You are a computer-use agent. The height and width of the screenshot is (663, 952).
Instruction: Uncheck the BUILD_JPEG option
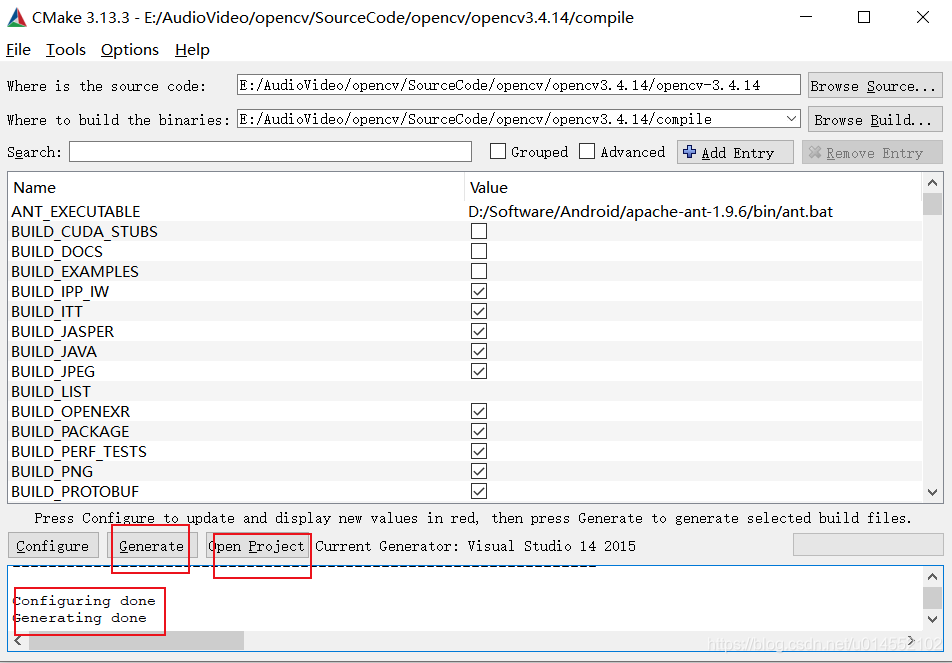479,372
